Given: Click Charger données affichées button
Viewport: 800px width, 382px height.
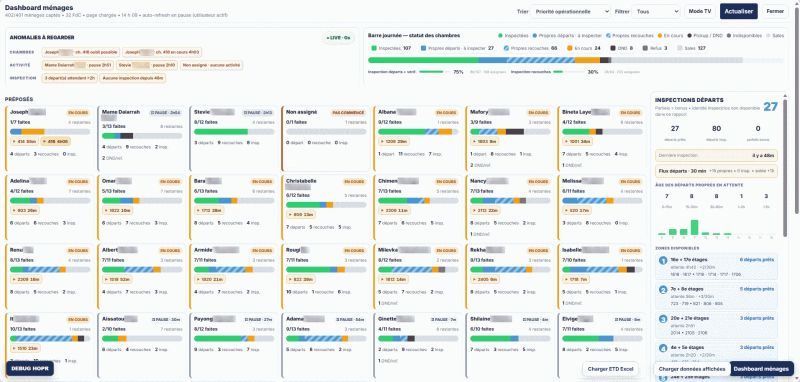Looking at the screenshot, I should (x=692, y=368).
